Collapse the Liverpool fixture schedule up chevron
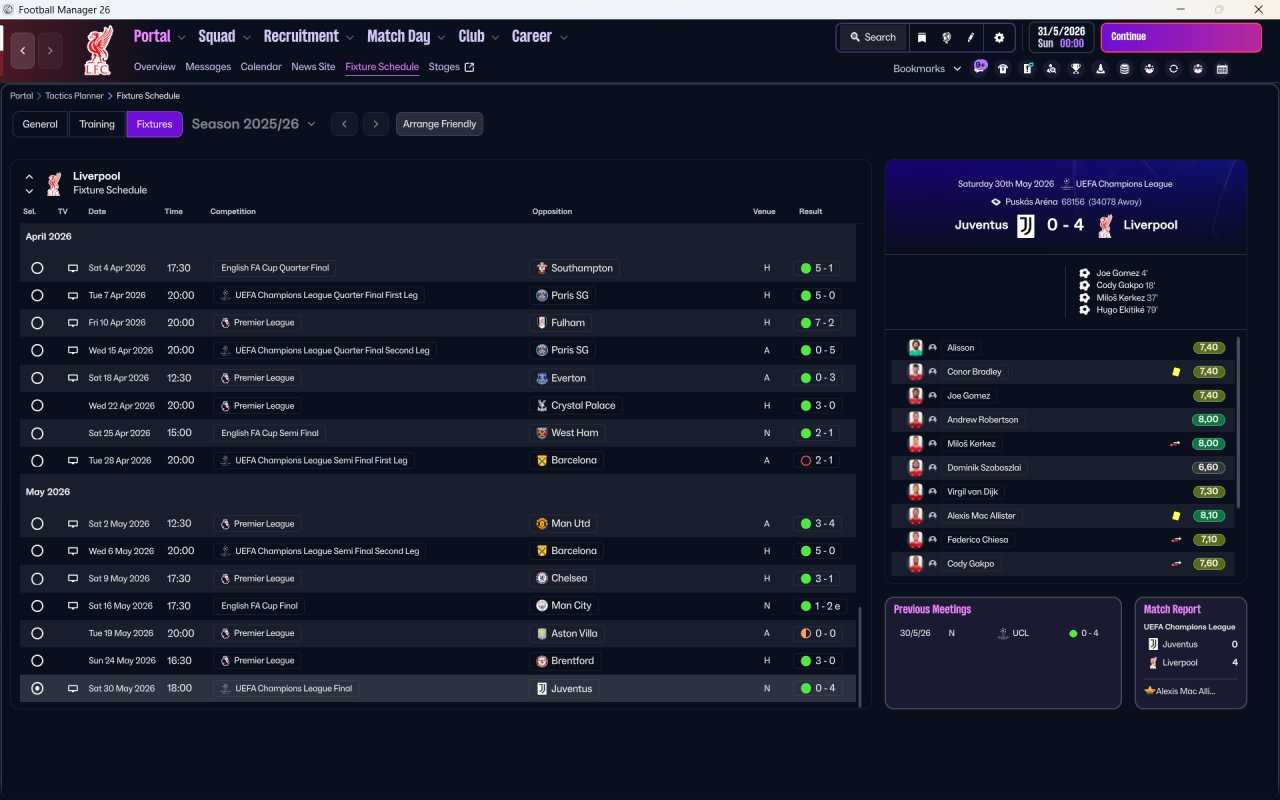Screen dimensions: 1280x800 tap(29, 176)
